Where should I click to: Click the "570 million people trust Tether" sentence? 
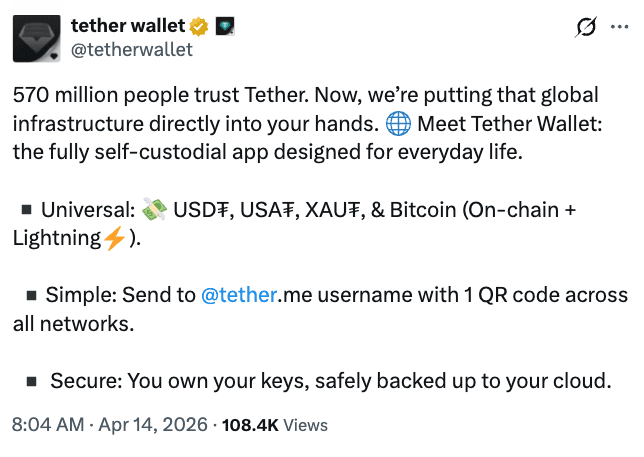[160, 96]
